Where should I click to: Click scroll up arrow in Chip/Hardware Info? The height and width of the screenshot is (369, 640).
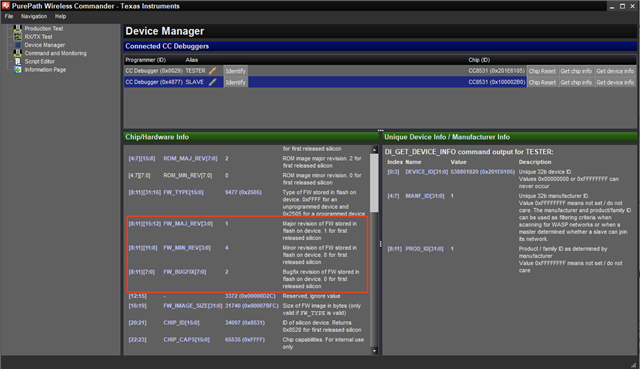pos(374,150)
